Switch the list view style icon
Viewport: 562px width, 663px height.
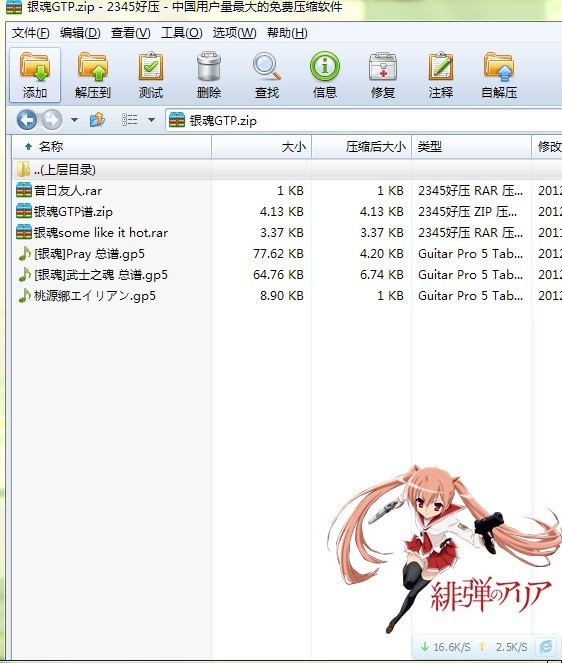coord(129,120)
